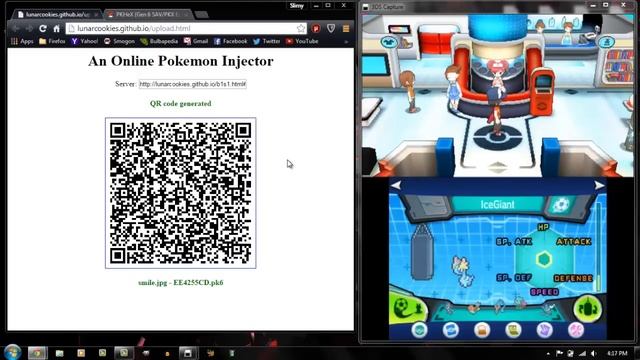The image size is (640, 360).
Task: Open the Action Center flag in tray
Action: 560,353
